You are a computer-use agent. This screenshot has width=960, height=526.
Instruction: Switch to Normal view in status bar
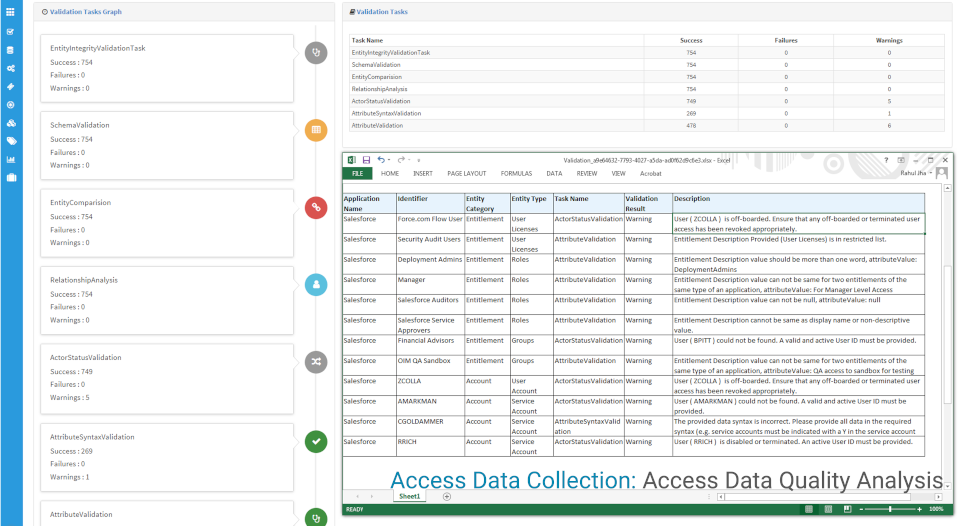pyautogui.click(x=809, y=509)
